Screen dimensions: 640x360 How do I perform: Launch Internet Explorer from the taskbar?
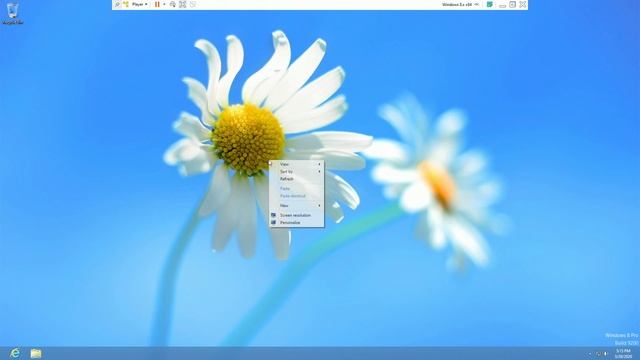coord(15,353)
